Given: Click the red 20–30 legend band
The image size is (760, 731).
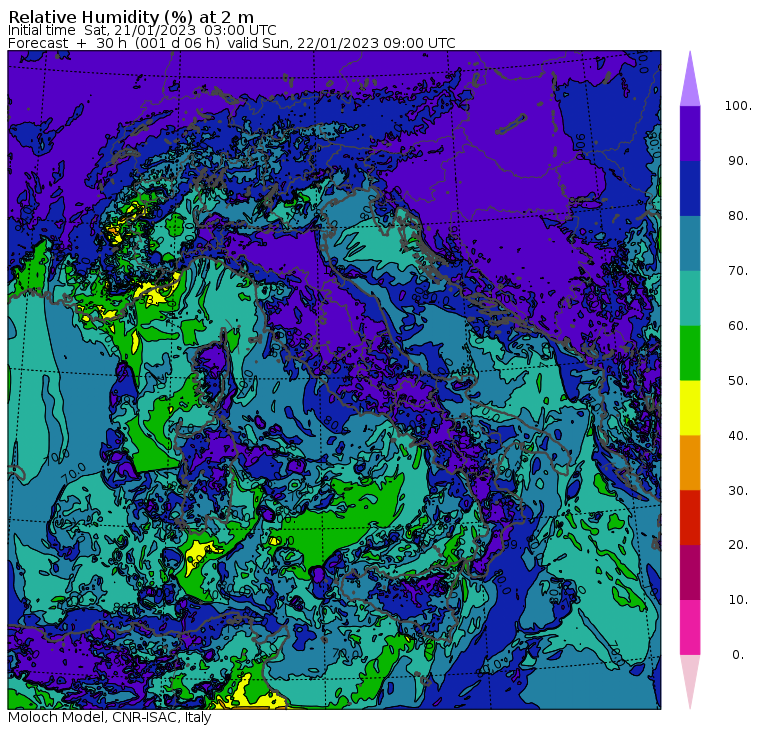Looking at the screenshot, I should tap(690, 518).
